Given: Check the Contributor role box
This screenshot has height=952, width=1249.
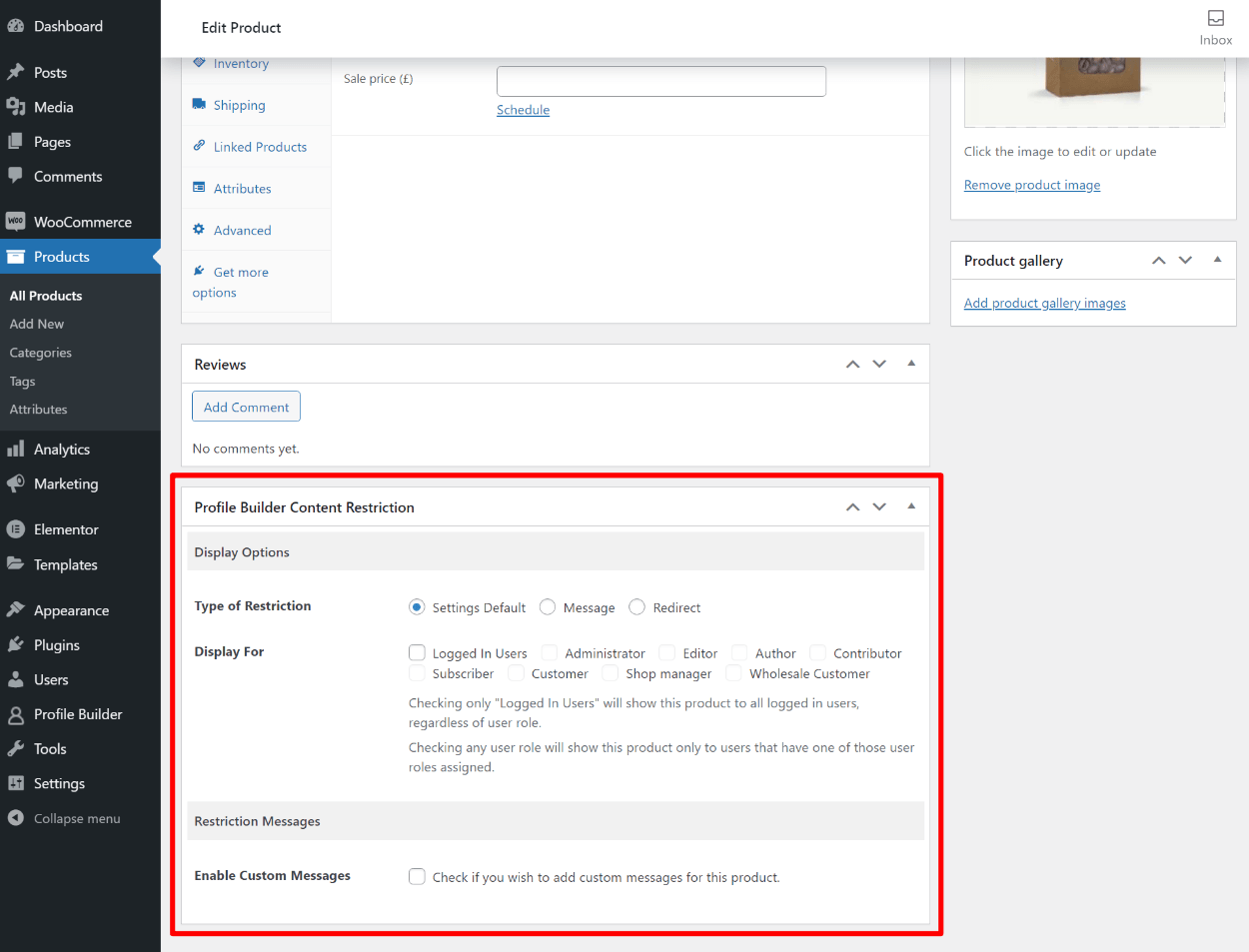Looking at the screenshot, I should click(818, 652).
